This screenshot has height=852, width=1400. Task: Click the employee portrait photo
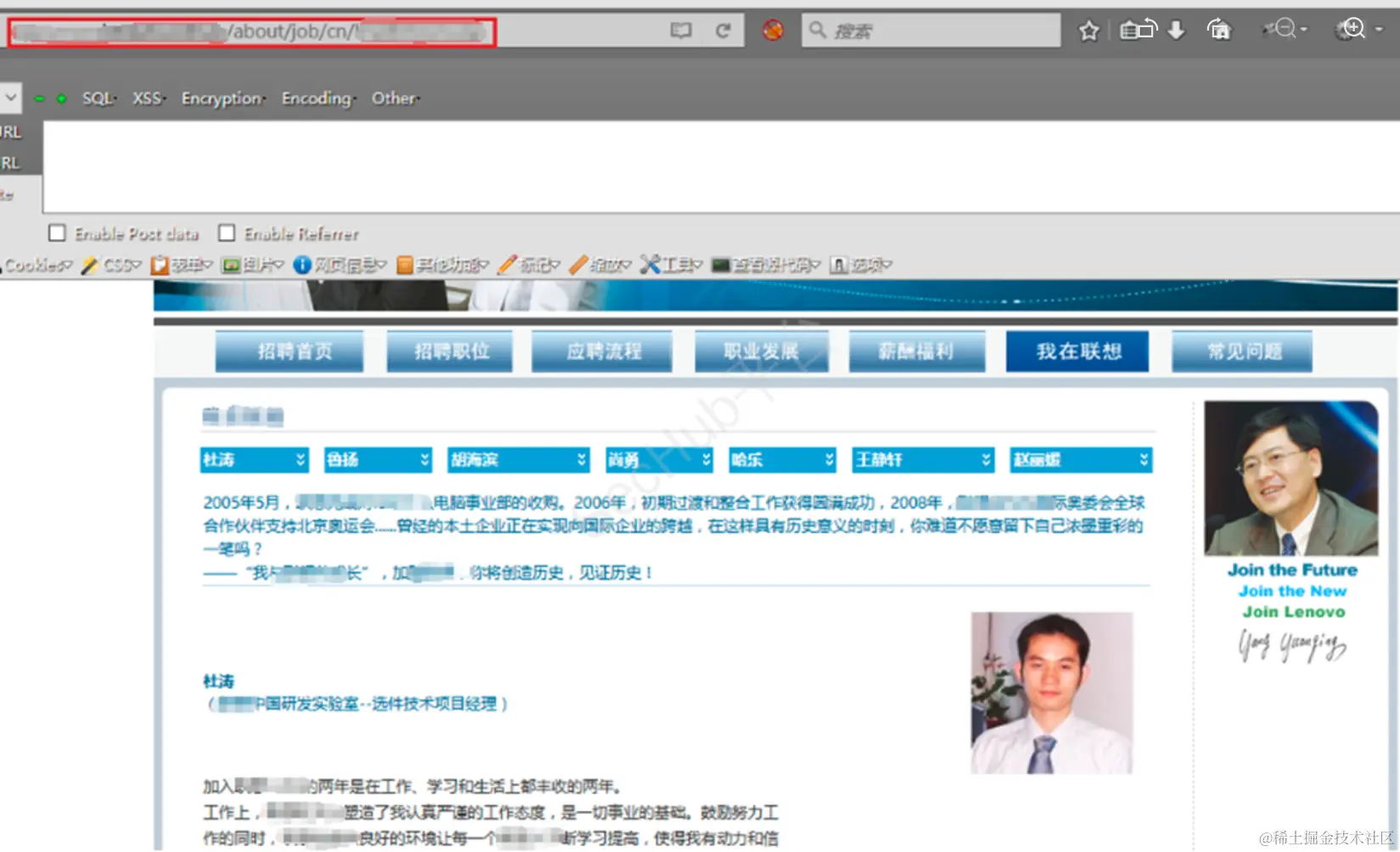1052,692
